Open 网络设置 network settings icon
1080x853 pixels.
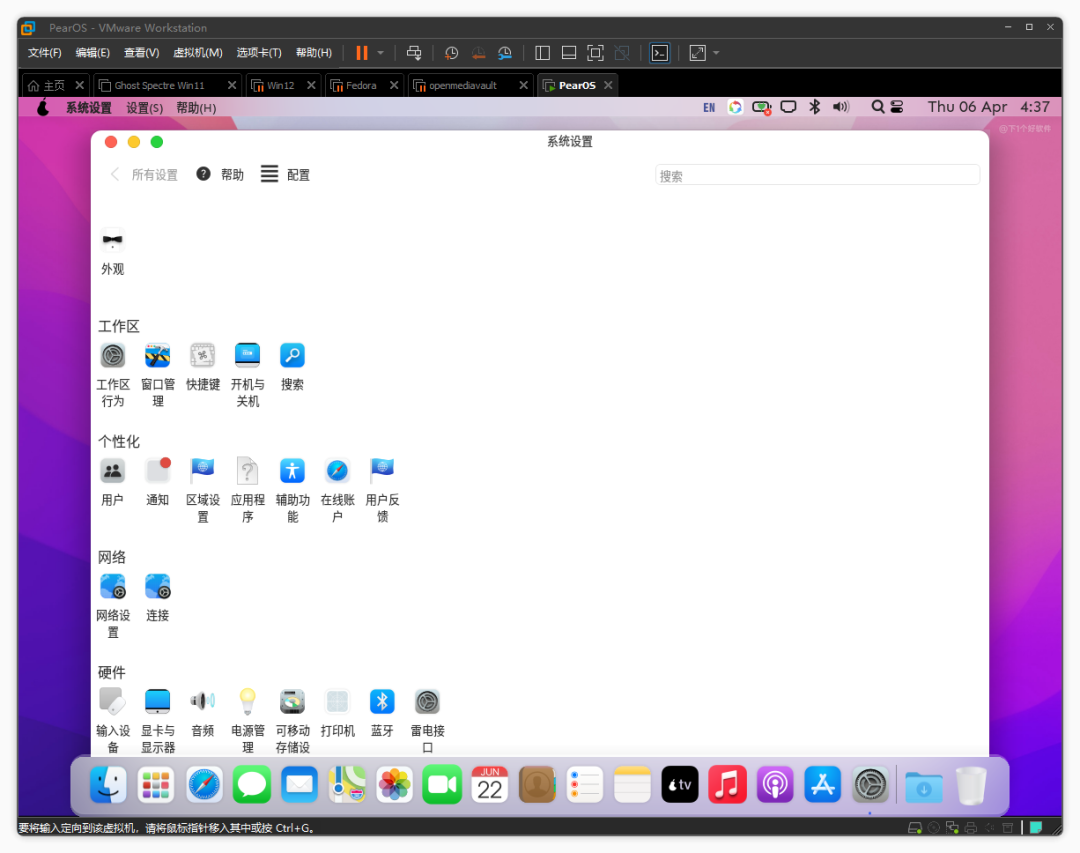[x=113, y=606]
